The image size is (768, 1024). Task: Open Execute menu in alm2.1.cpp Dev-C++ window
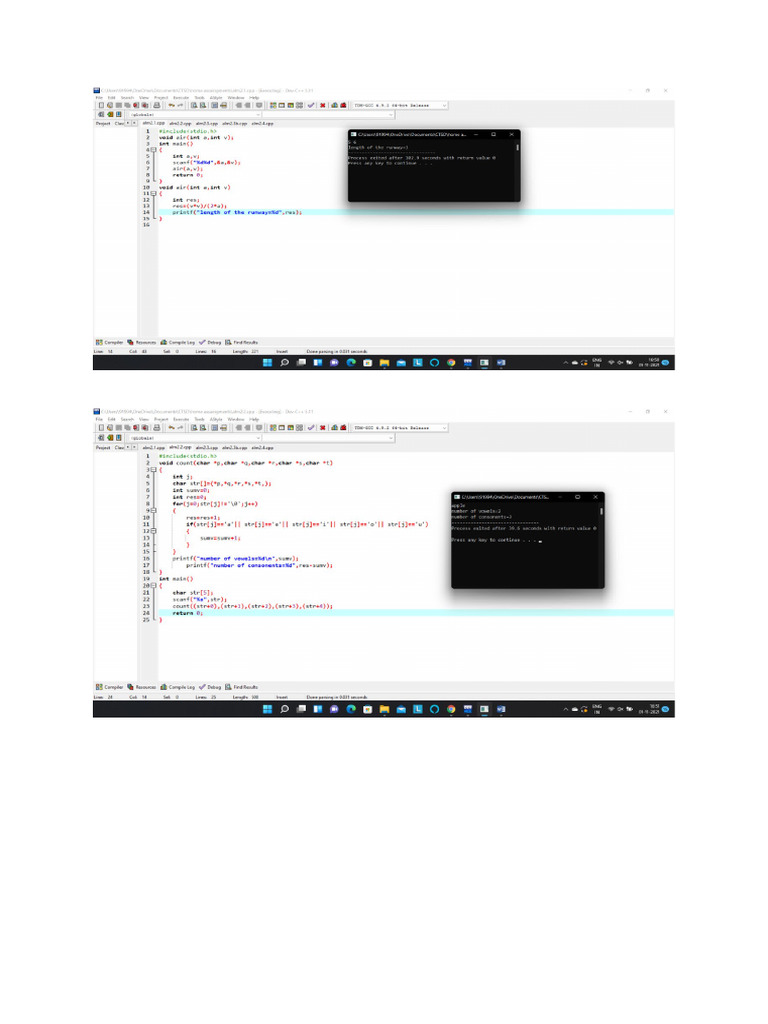click(x=181, y=97)
